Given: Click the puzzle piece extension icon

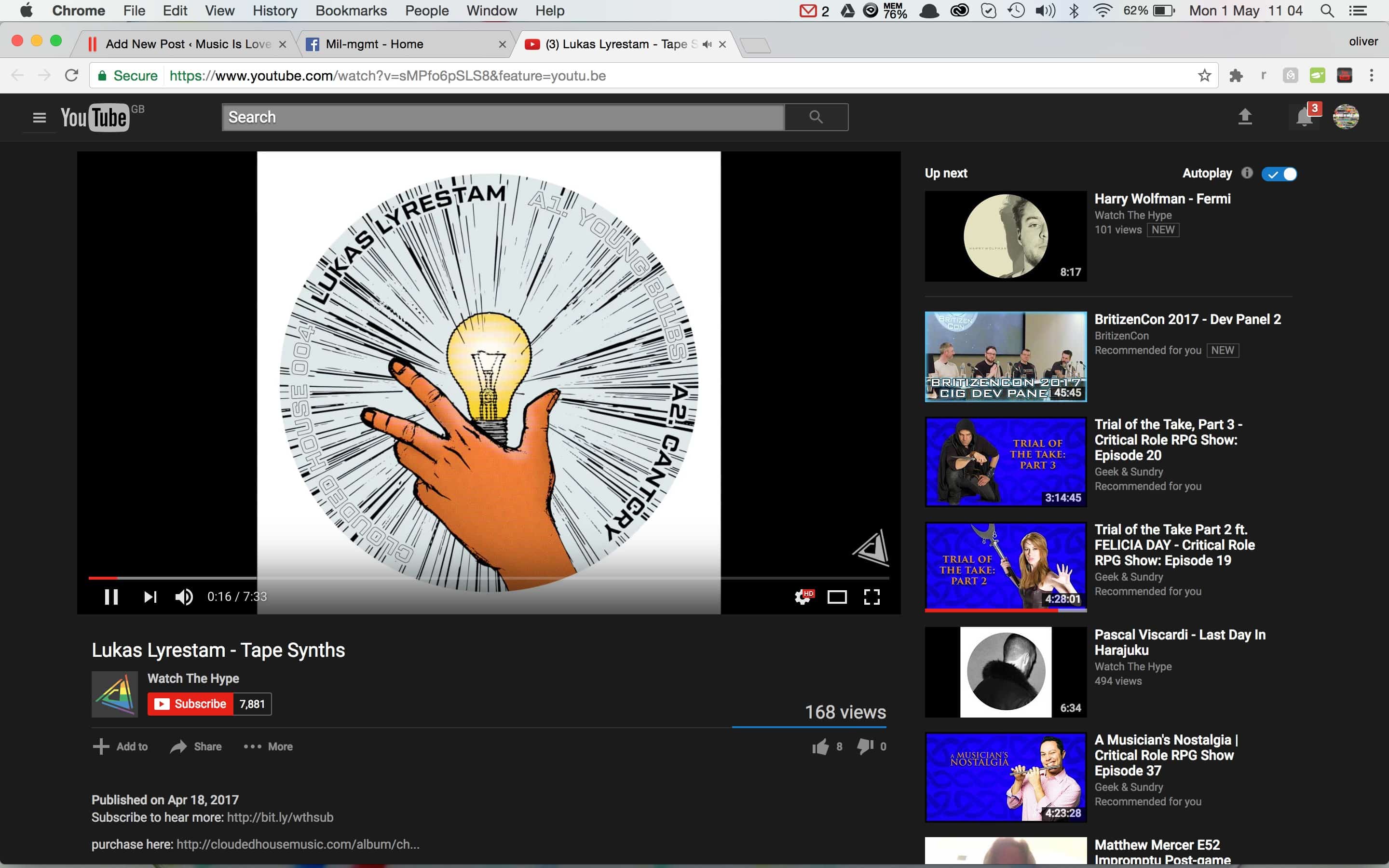Looking at the screenshot, I should (1236, 75).
